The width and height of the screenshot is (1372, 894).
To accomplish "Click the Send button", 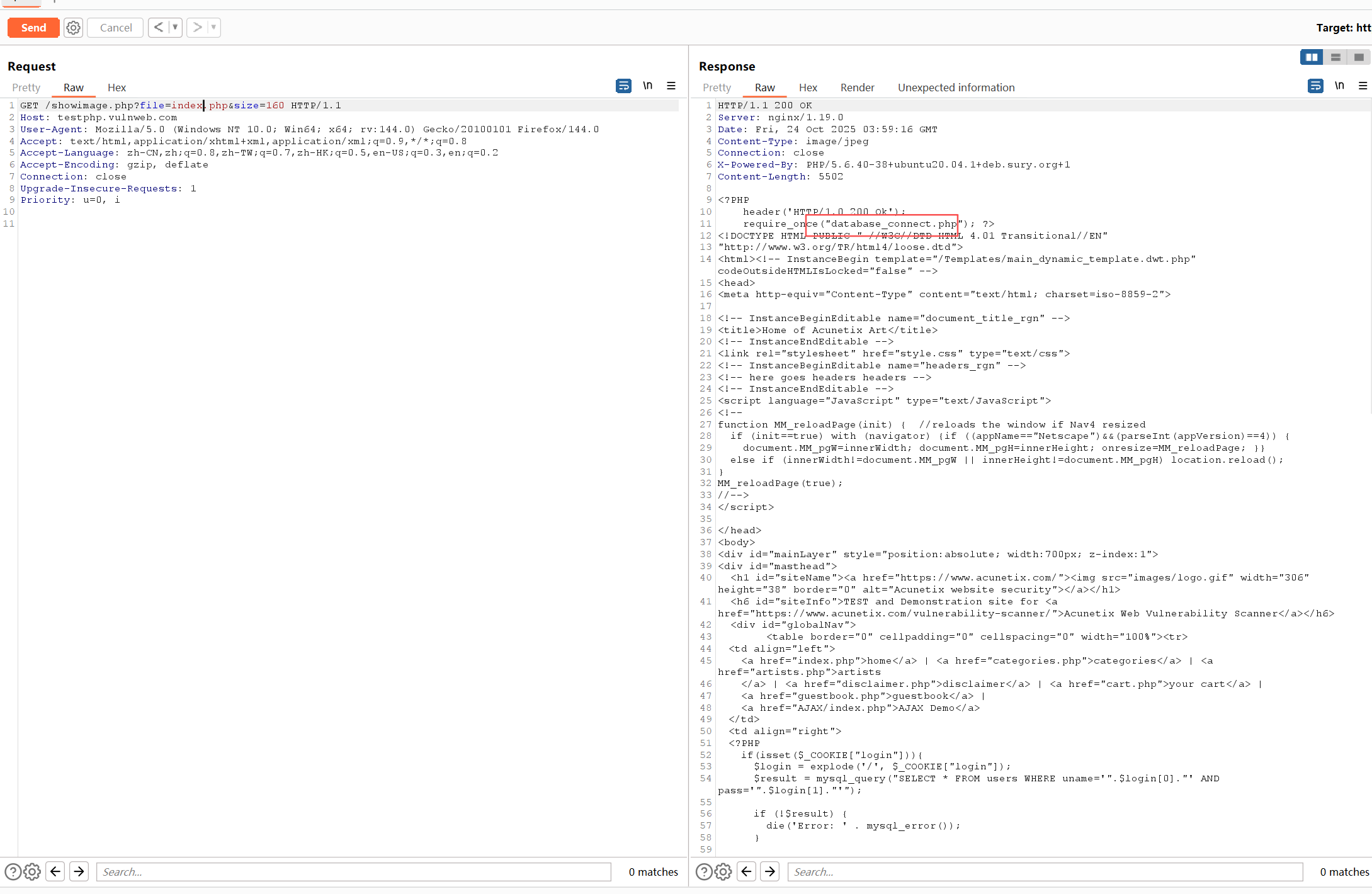I will pos(33,28).
